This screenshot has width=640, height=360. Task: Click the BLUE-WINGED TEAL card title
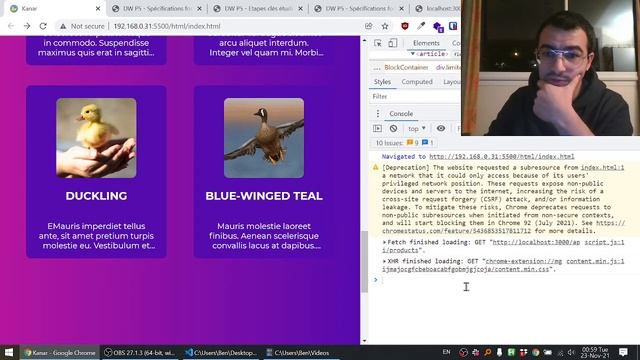[x=264, y=196]
